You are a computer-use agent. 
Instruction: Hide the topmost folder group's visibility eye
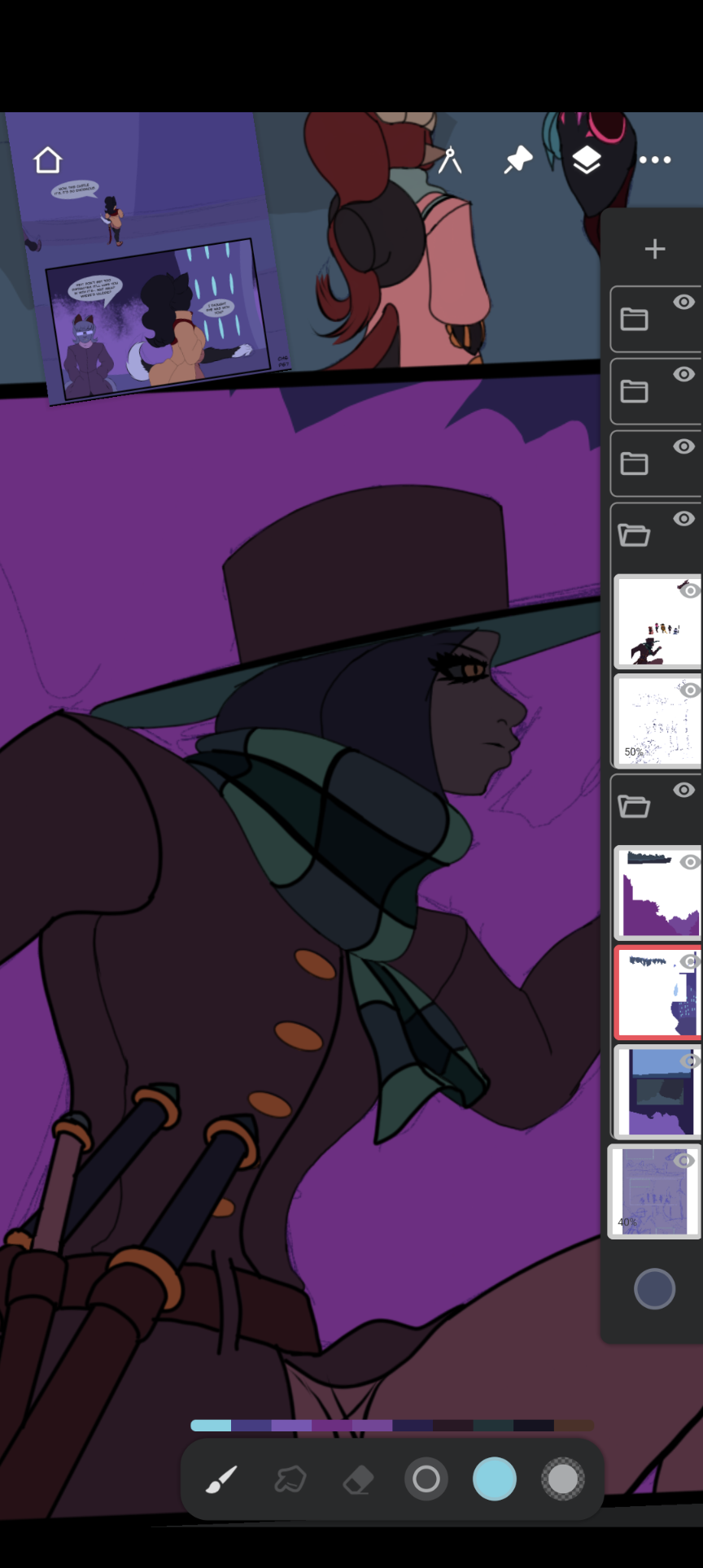(683, 303)
